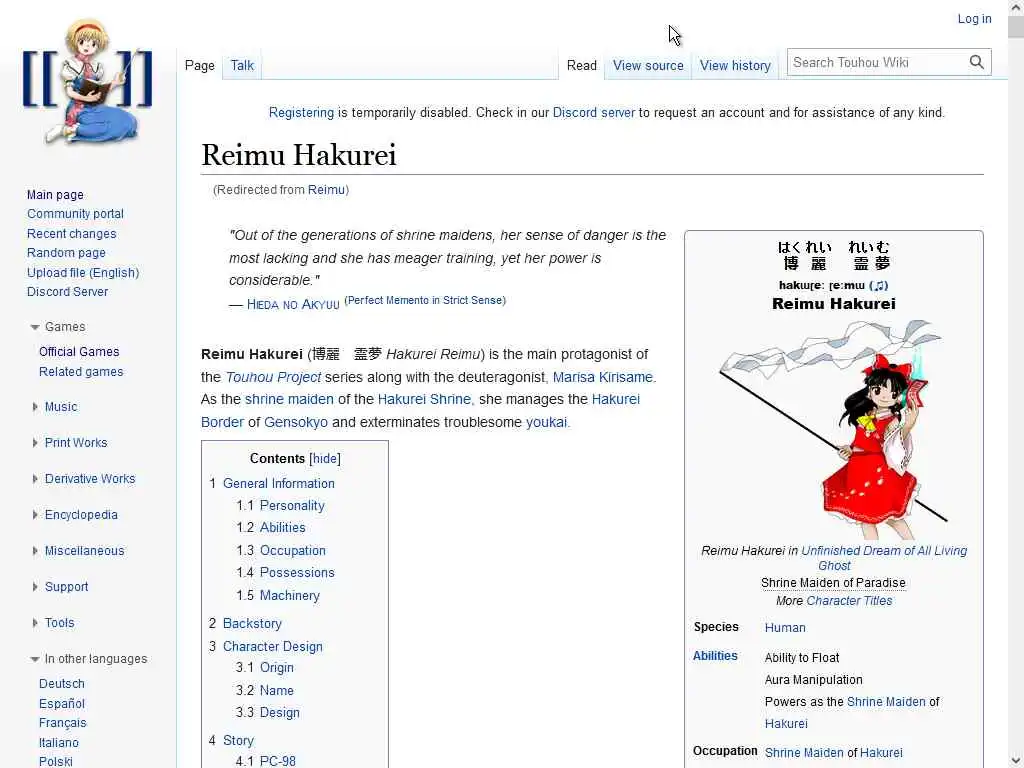Click the Reimu Hakurei character artwork
Viewport: 1024px width, 768px height.
833,428
